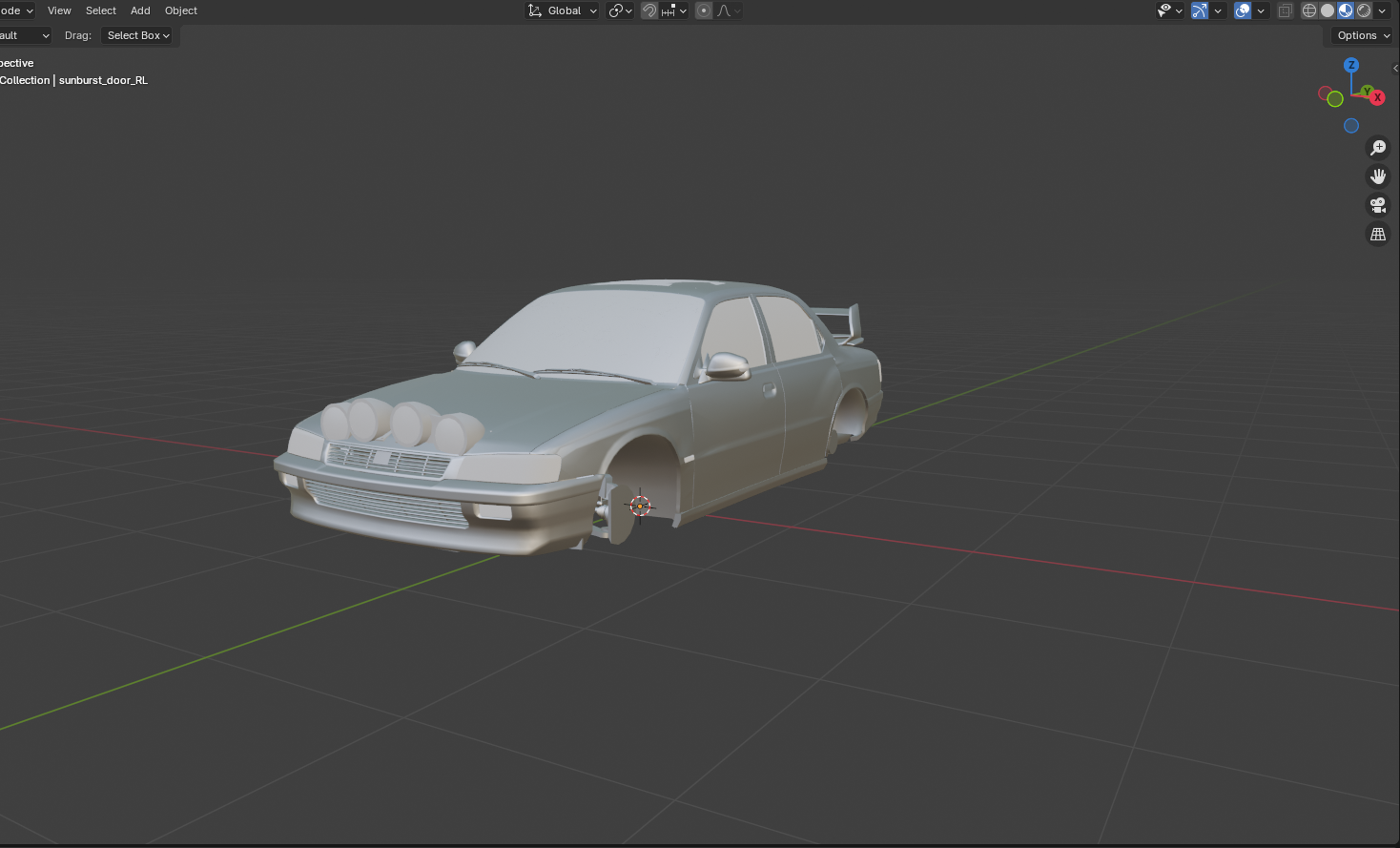The width and height of the screenshot is (1400, 848).
Task: Click the pan view hand icon
Action: pyautogui.click(x=1378, y=176)
